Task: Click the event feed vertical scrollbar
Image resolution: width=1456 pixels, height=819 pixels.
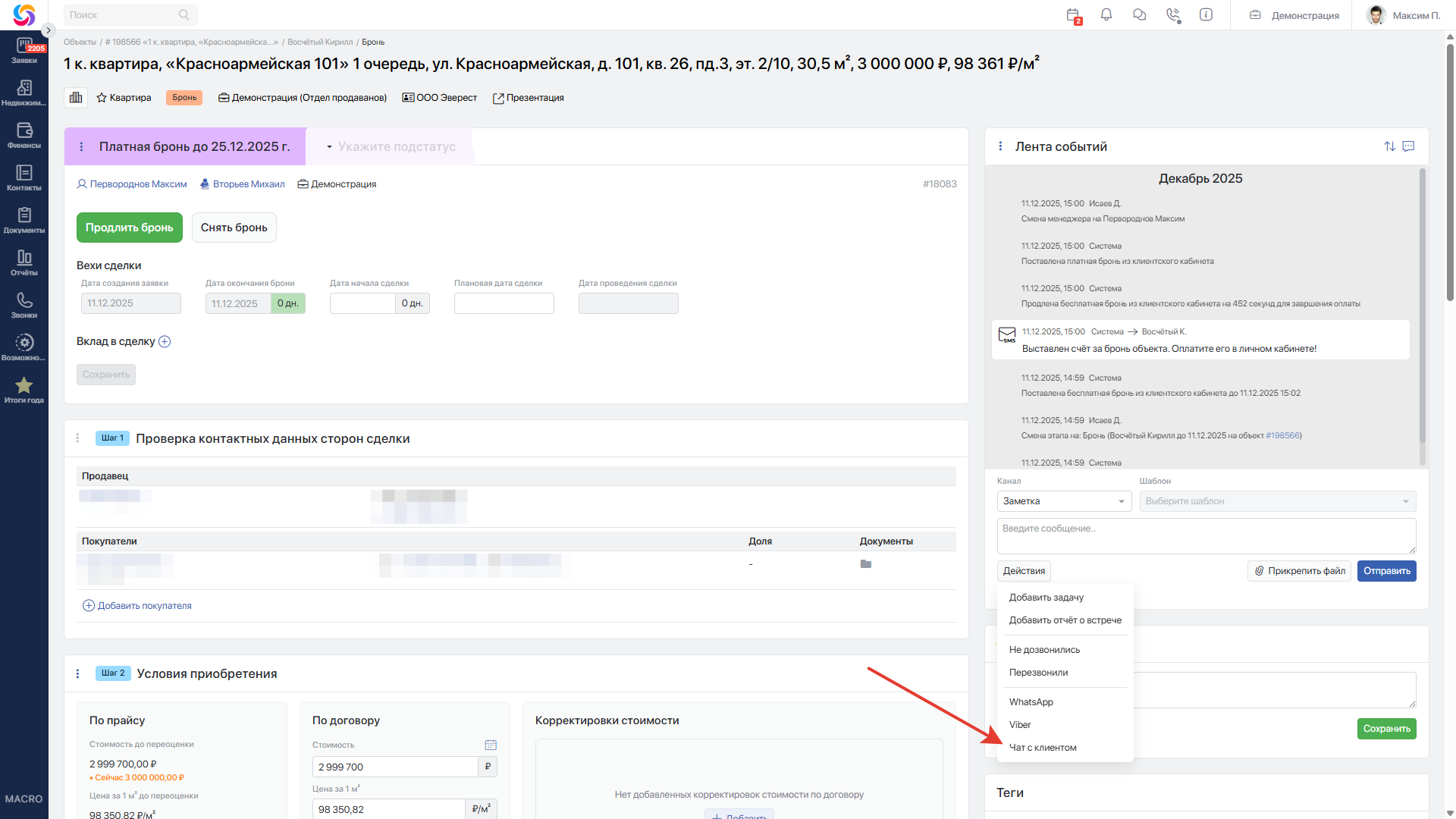Action: (x=1422, y=303)
